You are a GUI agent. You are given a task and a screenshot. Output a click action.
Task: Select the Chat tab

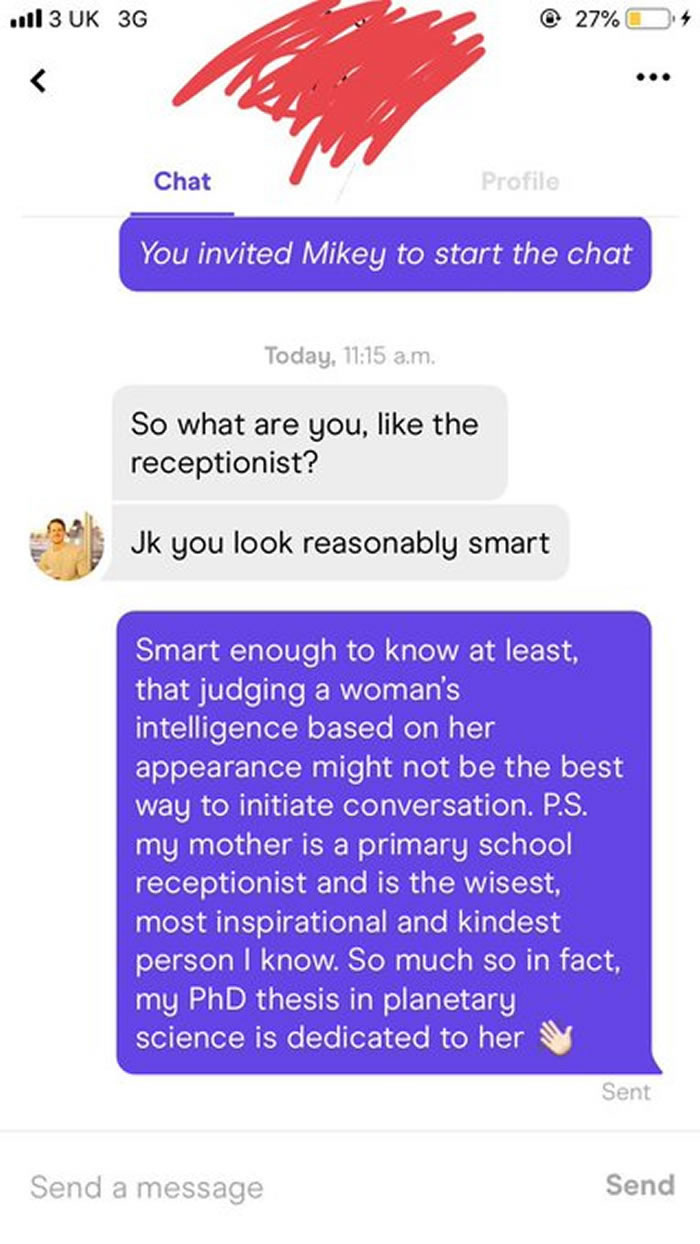pos(182,181)
